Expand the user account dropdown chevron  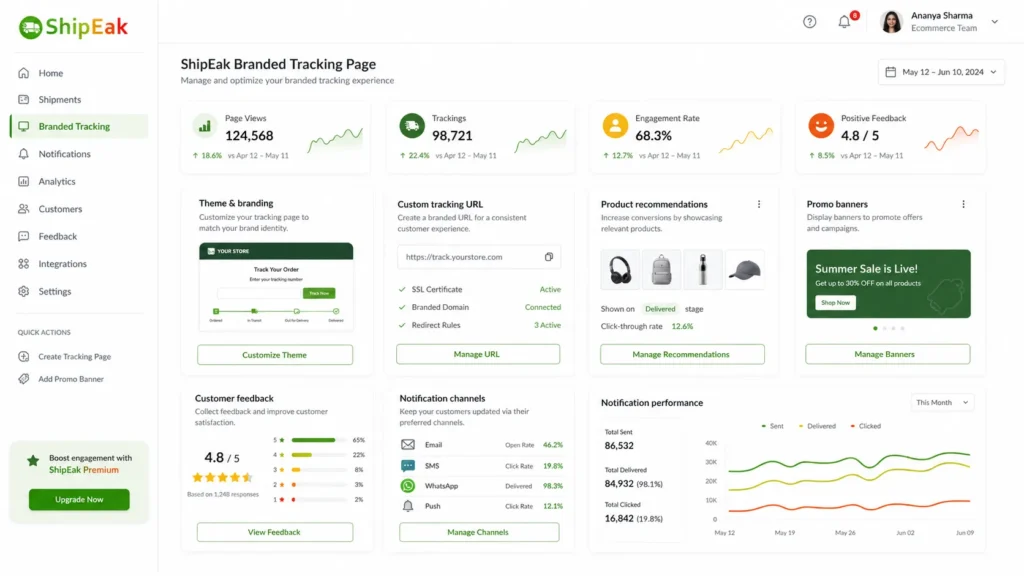tap(995, 22)
